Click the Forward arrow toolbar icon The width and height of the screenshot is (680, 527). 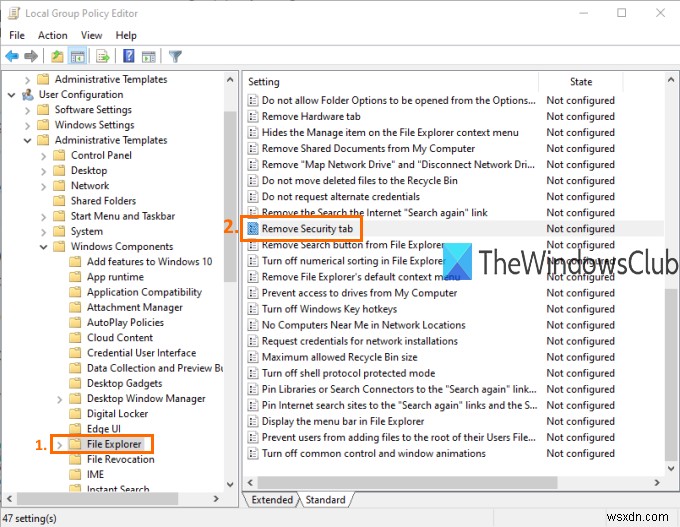pos(31,56)
